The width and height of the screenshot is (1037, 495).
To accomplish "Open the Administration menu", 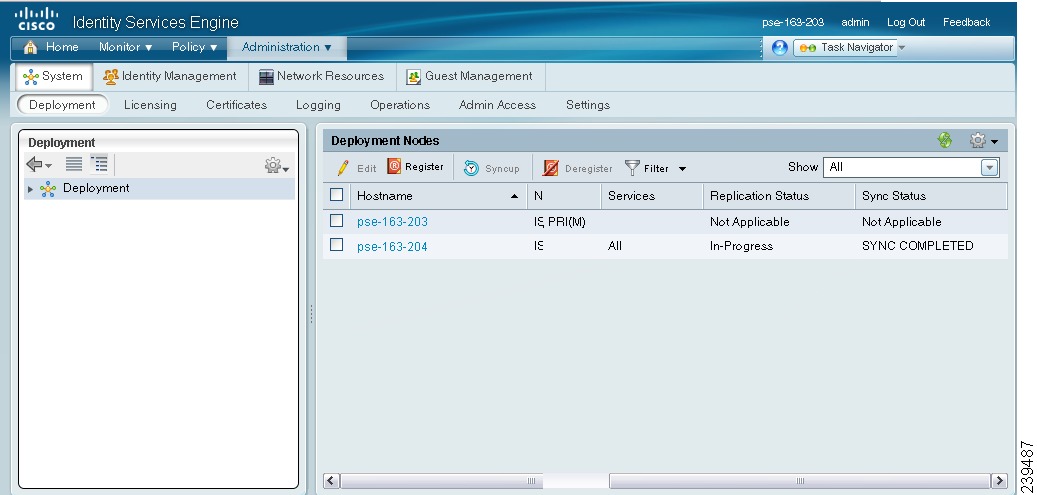I will click(286, 47).
